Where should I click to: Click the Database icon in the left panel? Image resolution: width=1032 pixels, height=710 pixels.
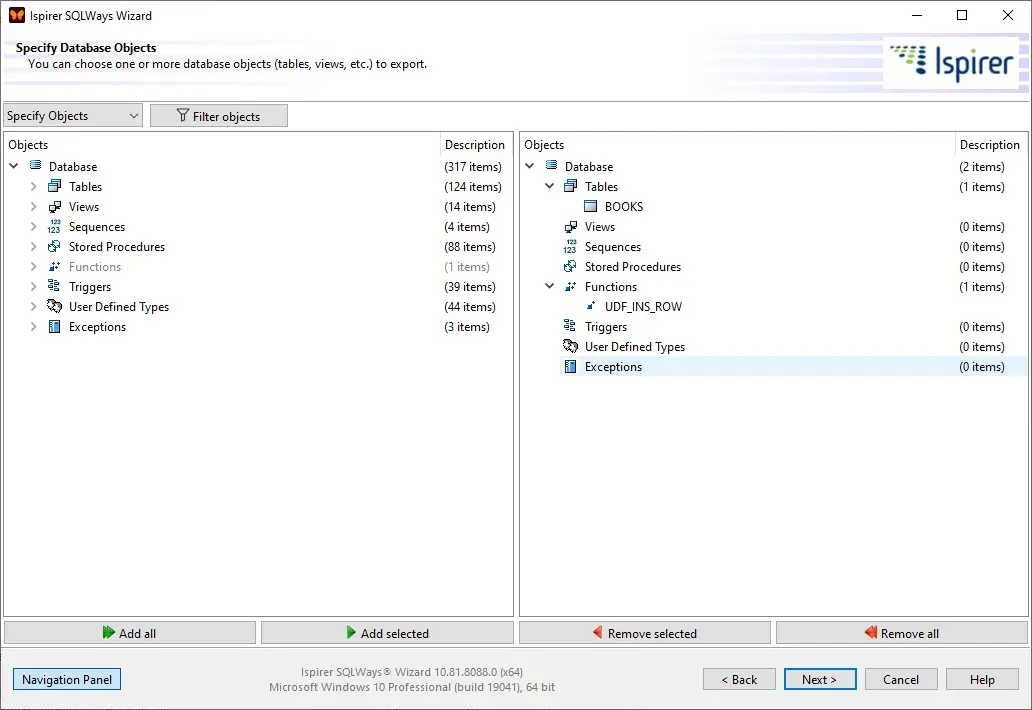pos(36,166)
